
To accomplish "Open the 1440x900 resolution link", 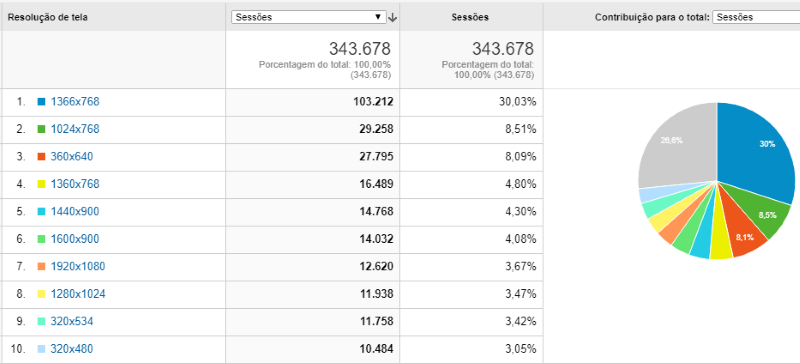I will 75,211.
